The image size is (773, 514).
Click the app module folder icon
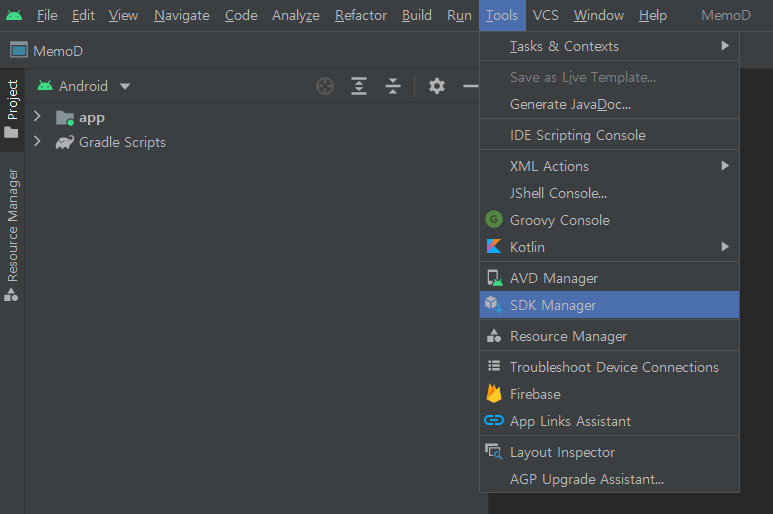click(65, 118)
